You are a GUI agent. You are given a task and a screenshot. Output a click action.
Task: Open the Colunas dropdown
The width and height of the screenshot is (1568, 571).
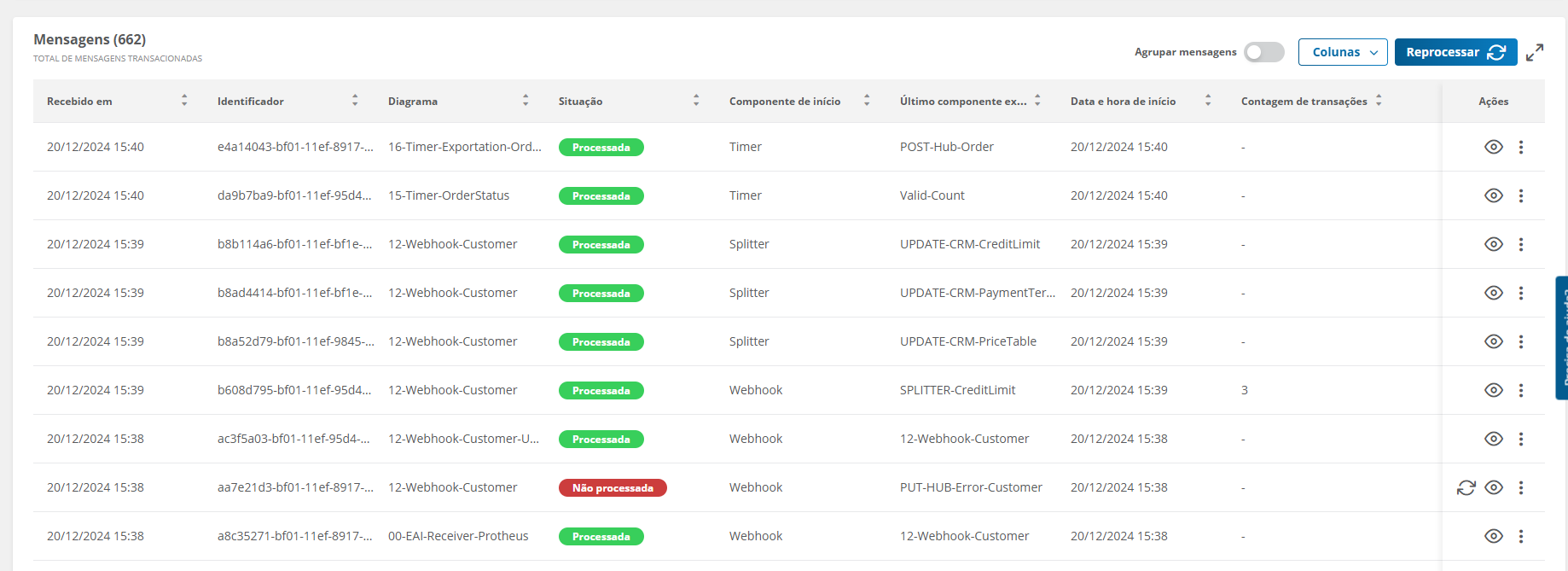pos(1343,52)
